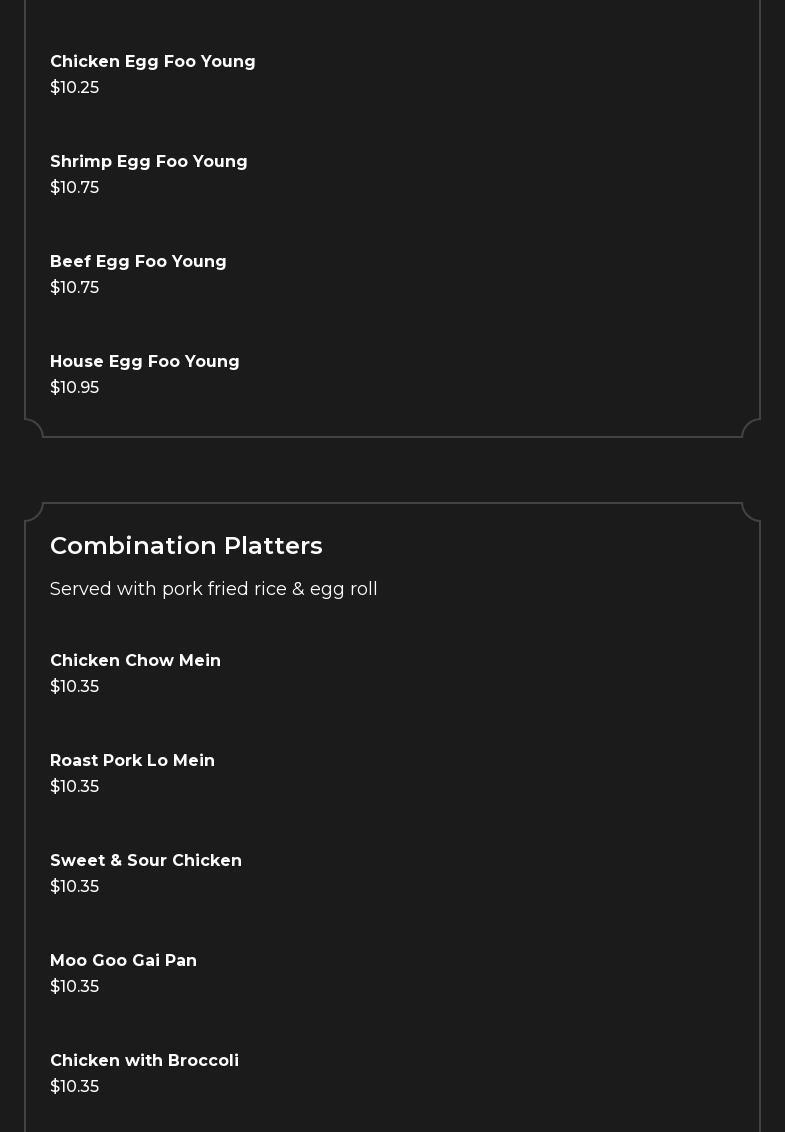Click the price below Sweet & Sour Chicken
785x1132 pixels.
(x=75, y=887)
